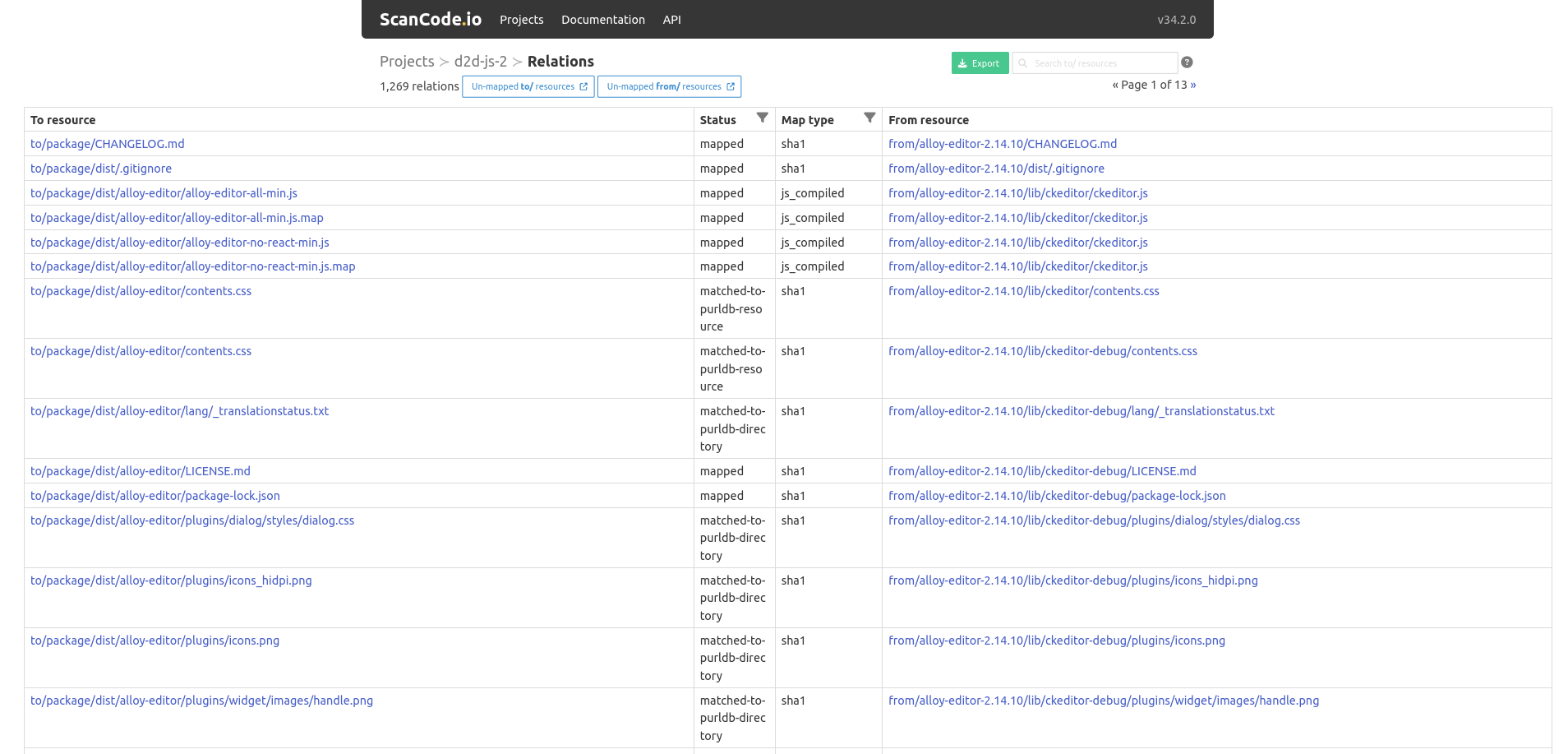The image size is (1568, 754).
Task: Open to resource alloy-editor-all-min.js.map
Action: tap(177, 218)
